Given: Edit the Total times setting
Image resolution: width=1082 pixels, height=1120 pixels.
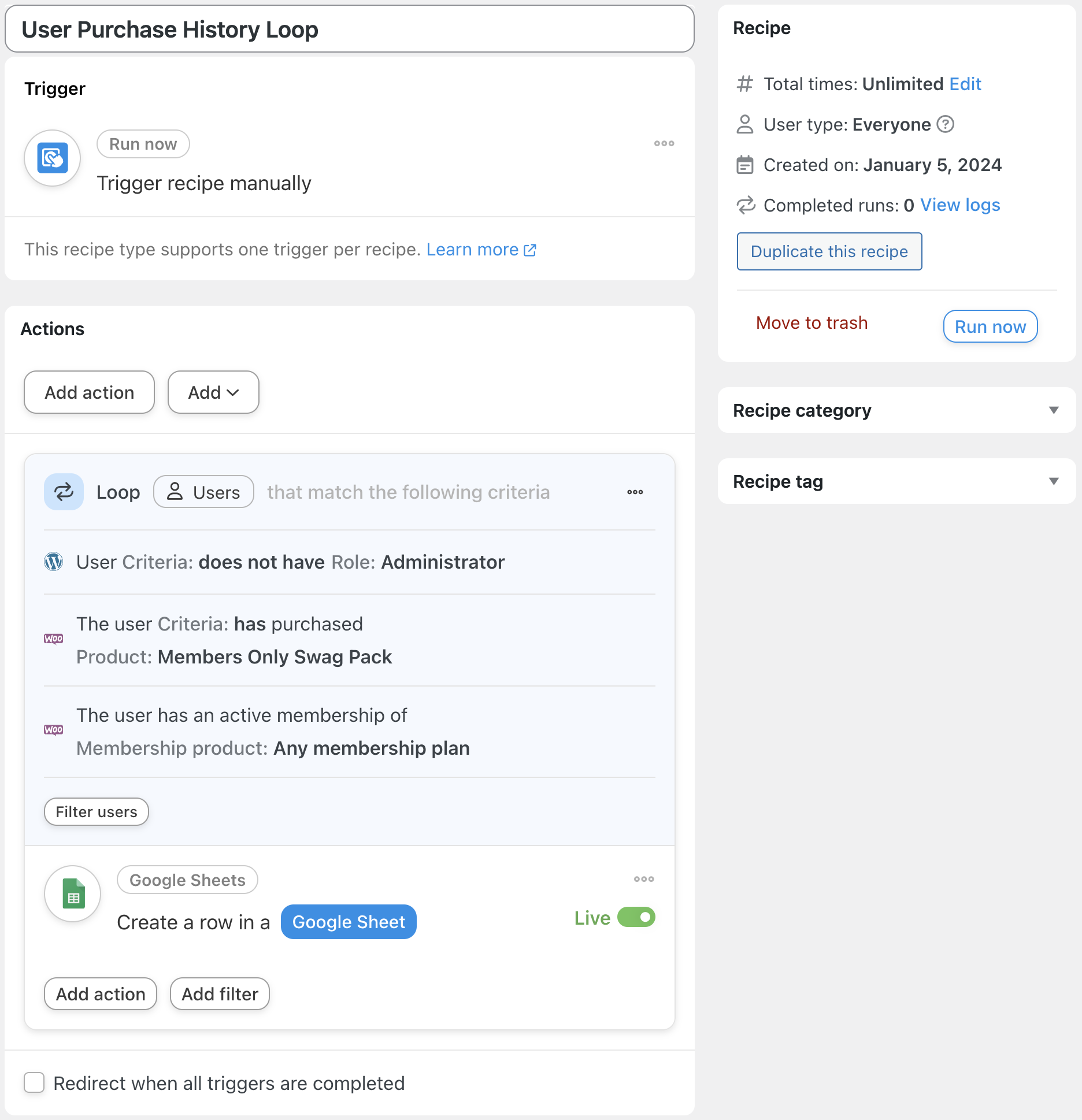Looking at the screenshot, I should click(965, 84).
